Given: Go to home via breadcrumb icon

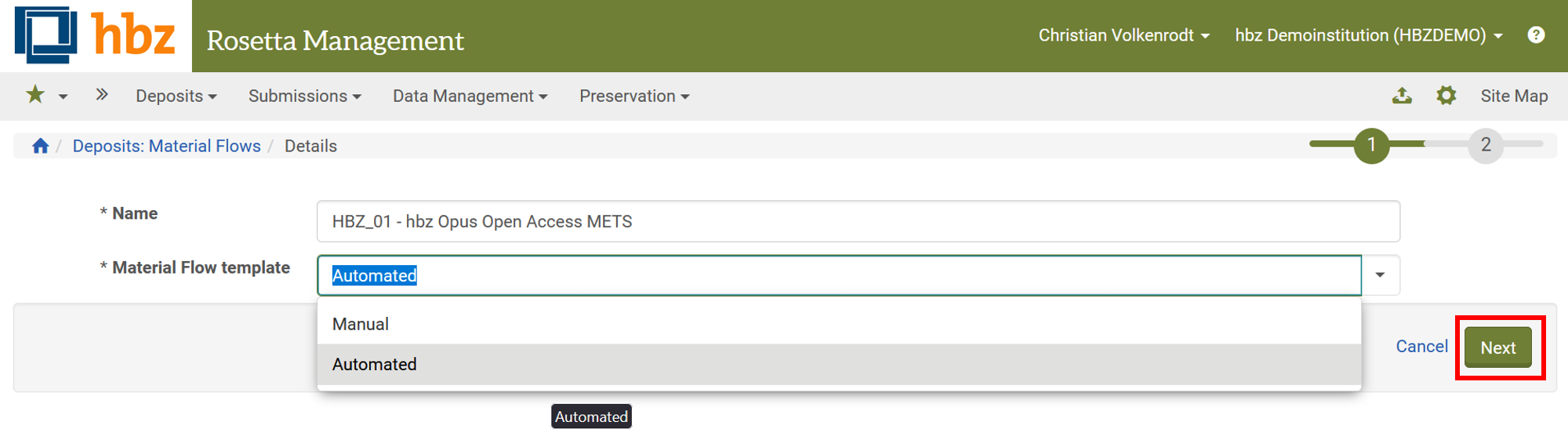Looking at the screenshot, I should [x=40, y=146].
